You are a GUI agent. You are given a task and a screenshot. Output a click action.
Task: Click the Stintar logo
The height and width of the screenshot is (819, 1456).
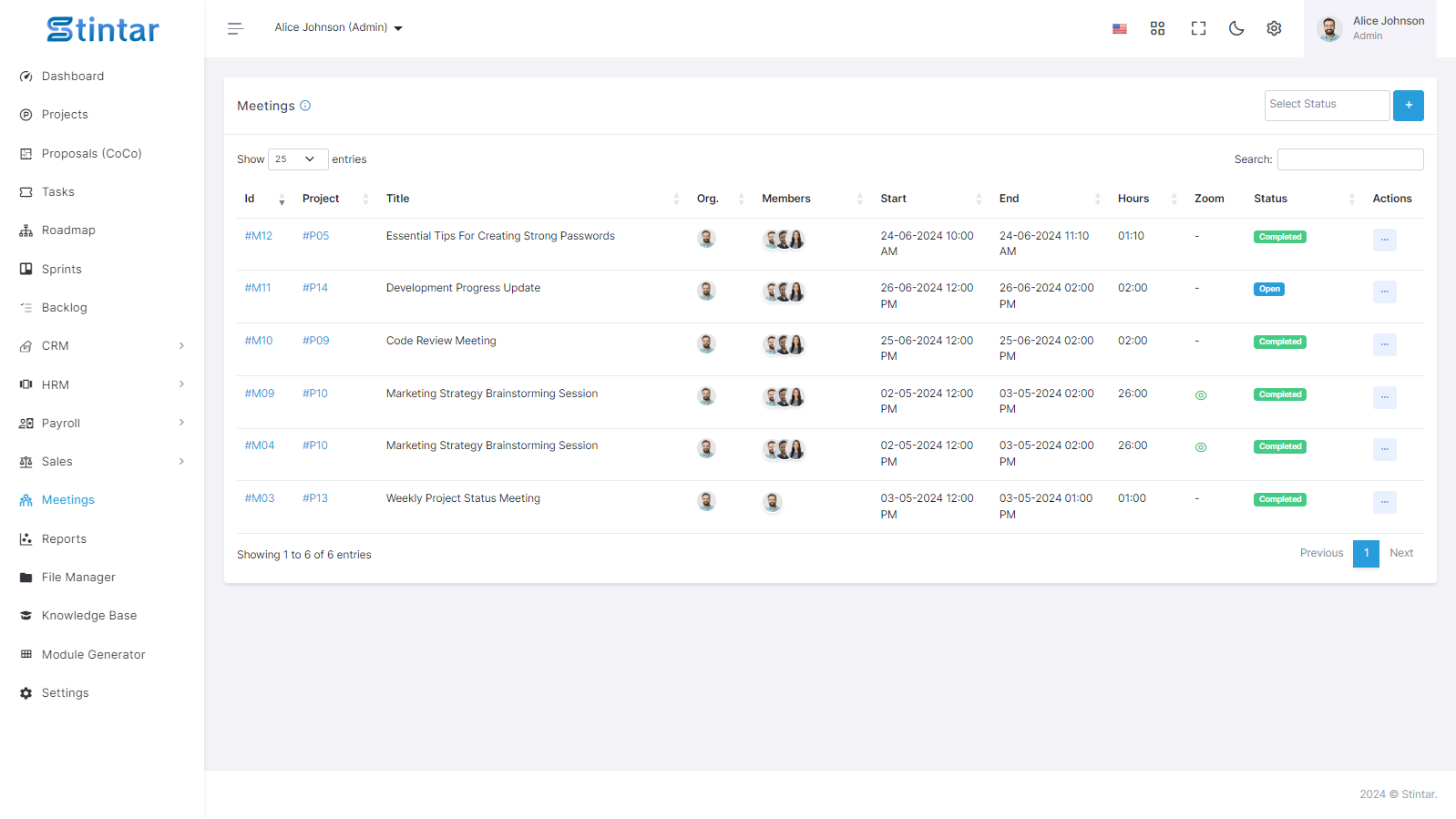click(x=103, y=30)
